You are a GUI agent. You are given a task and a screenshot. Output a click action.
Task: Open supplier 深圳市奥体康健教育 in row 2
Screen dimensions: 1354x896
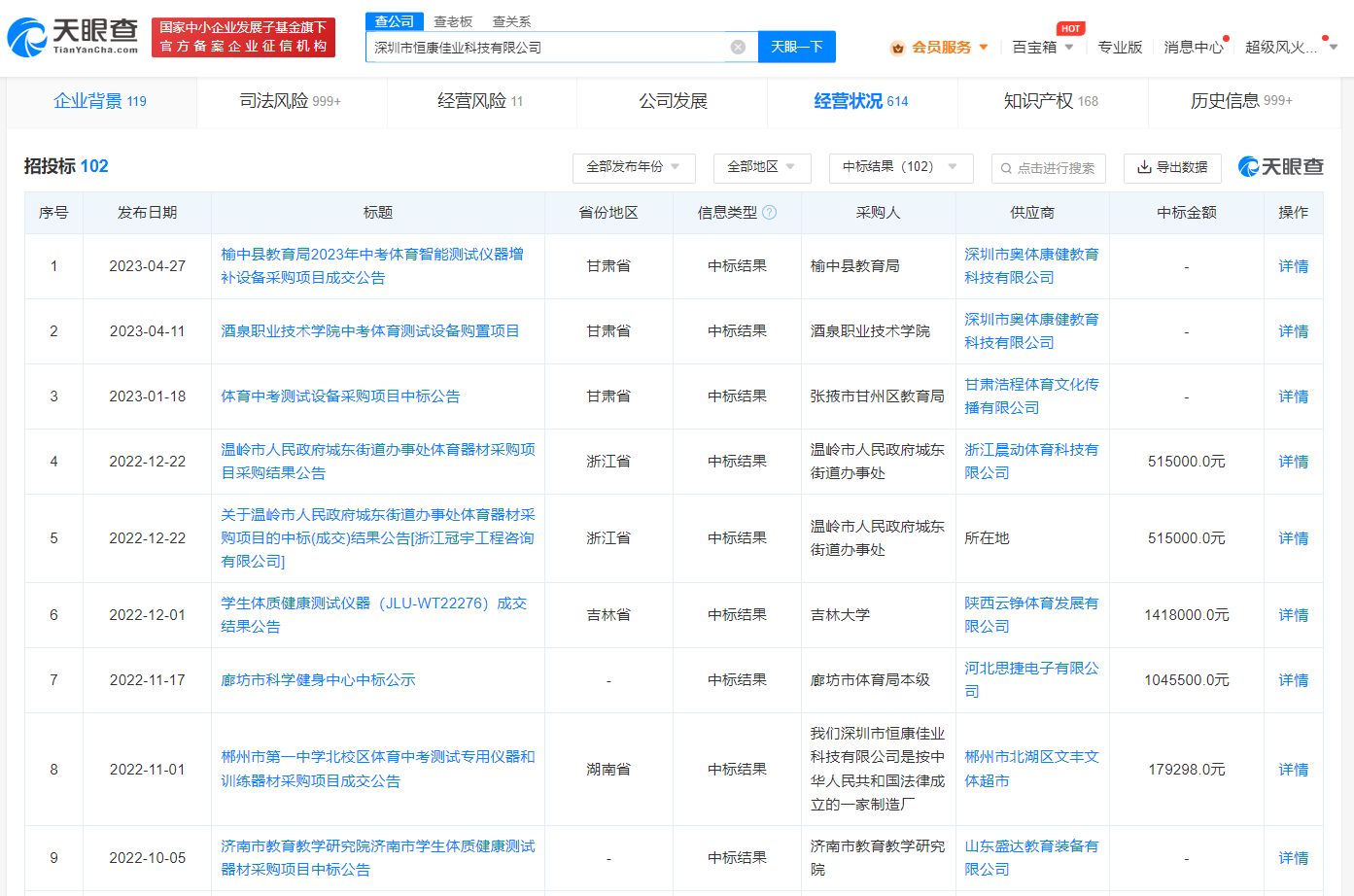tap(1031, 330)
